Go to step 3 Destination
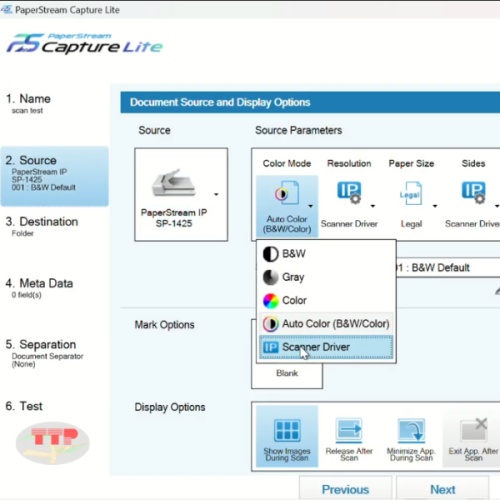 point(42,222)
